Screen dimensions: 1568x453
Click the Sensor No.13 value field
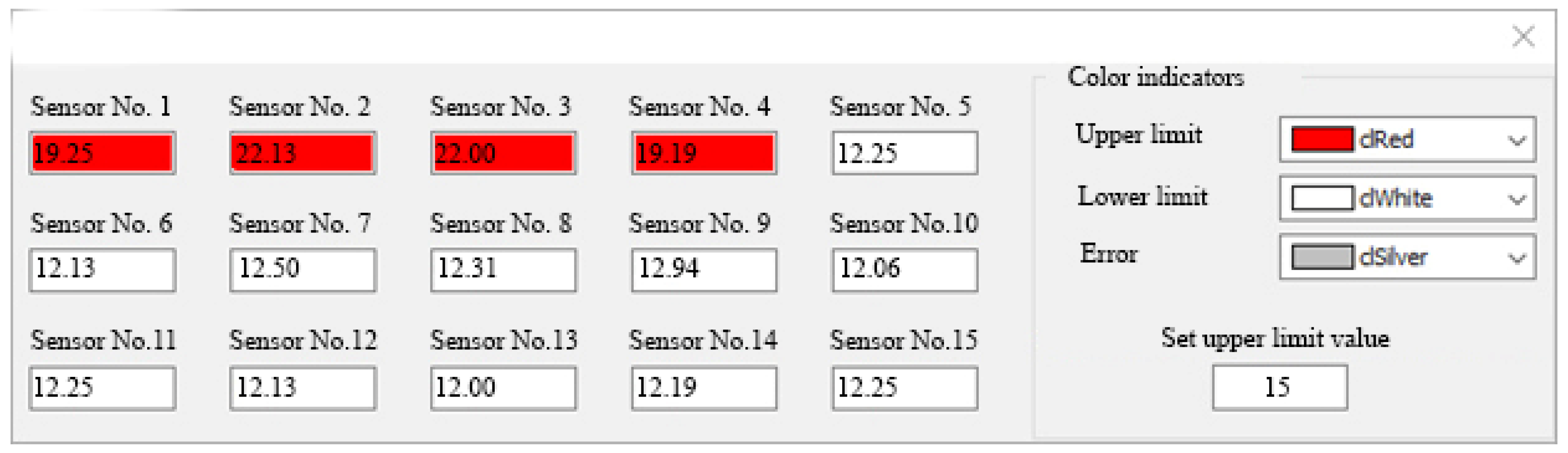point(503,387)
